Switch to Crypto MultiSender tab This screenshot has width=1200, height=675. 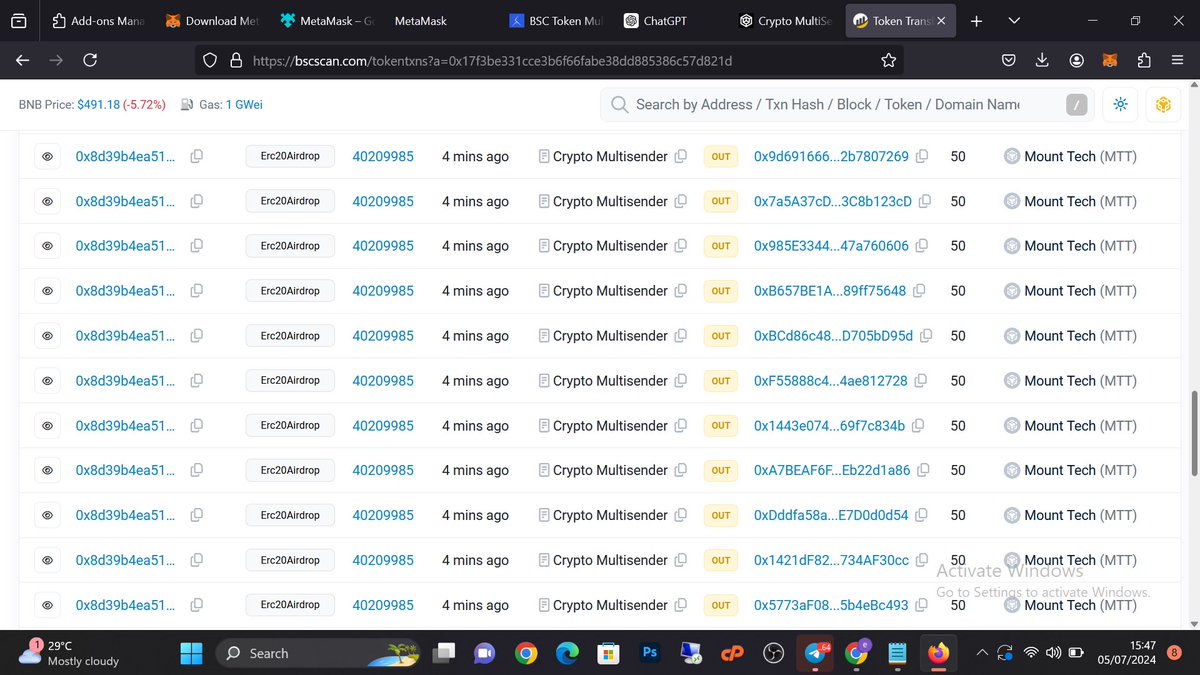pos(786,21)
